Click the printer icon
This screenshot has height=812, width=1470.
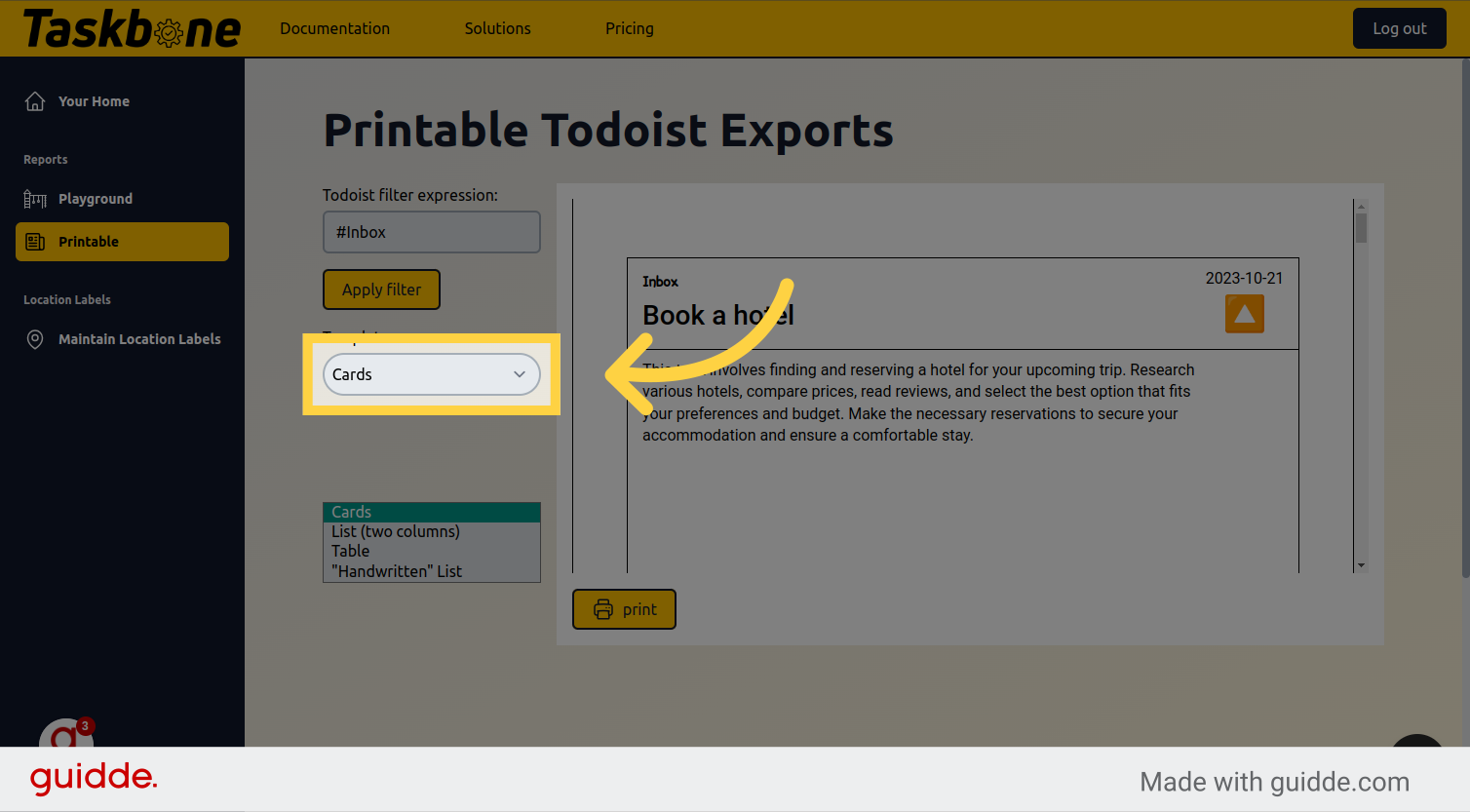click(x=603, y=609)
